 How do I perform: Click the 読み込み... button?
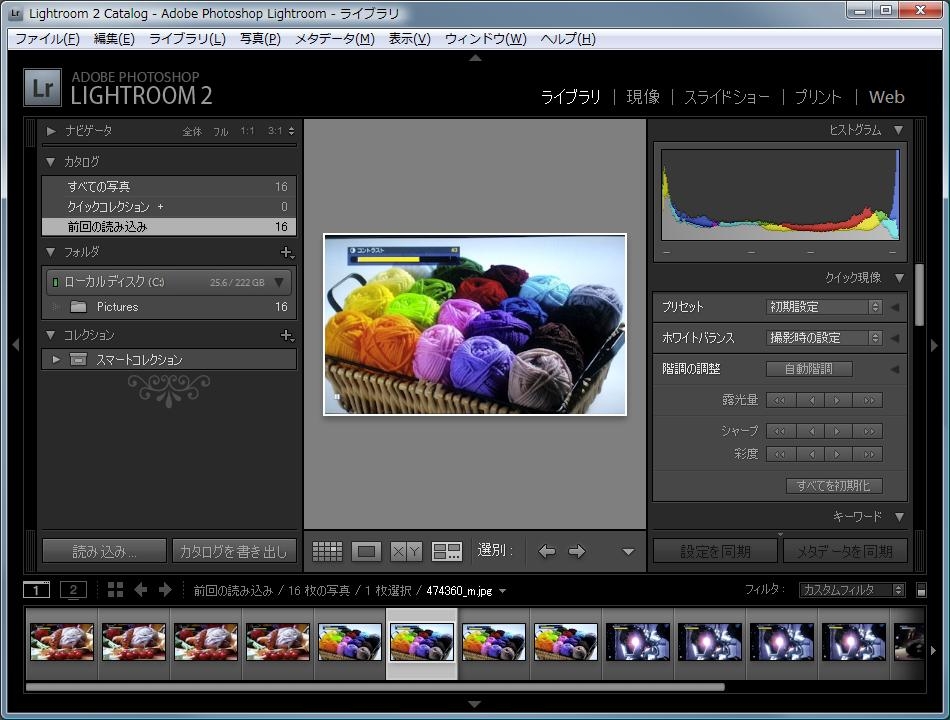104,551
